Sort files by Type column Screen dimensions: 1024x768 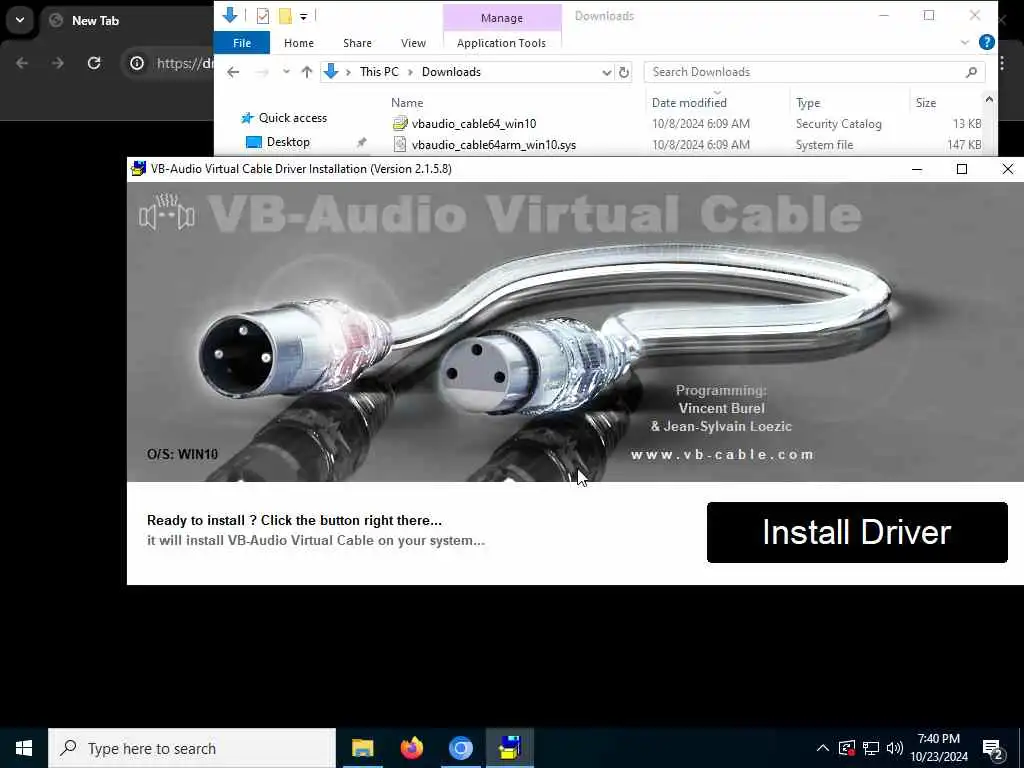tap(808, 103)
